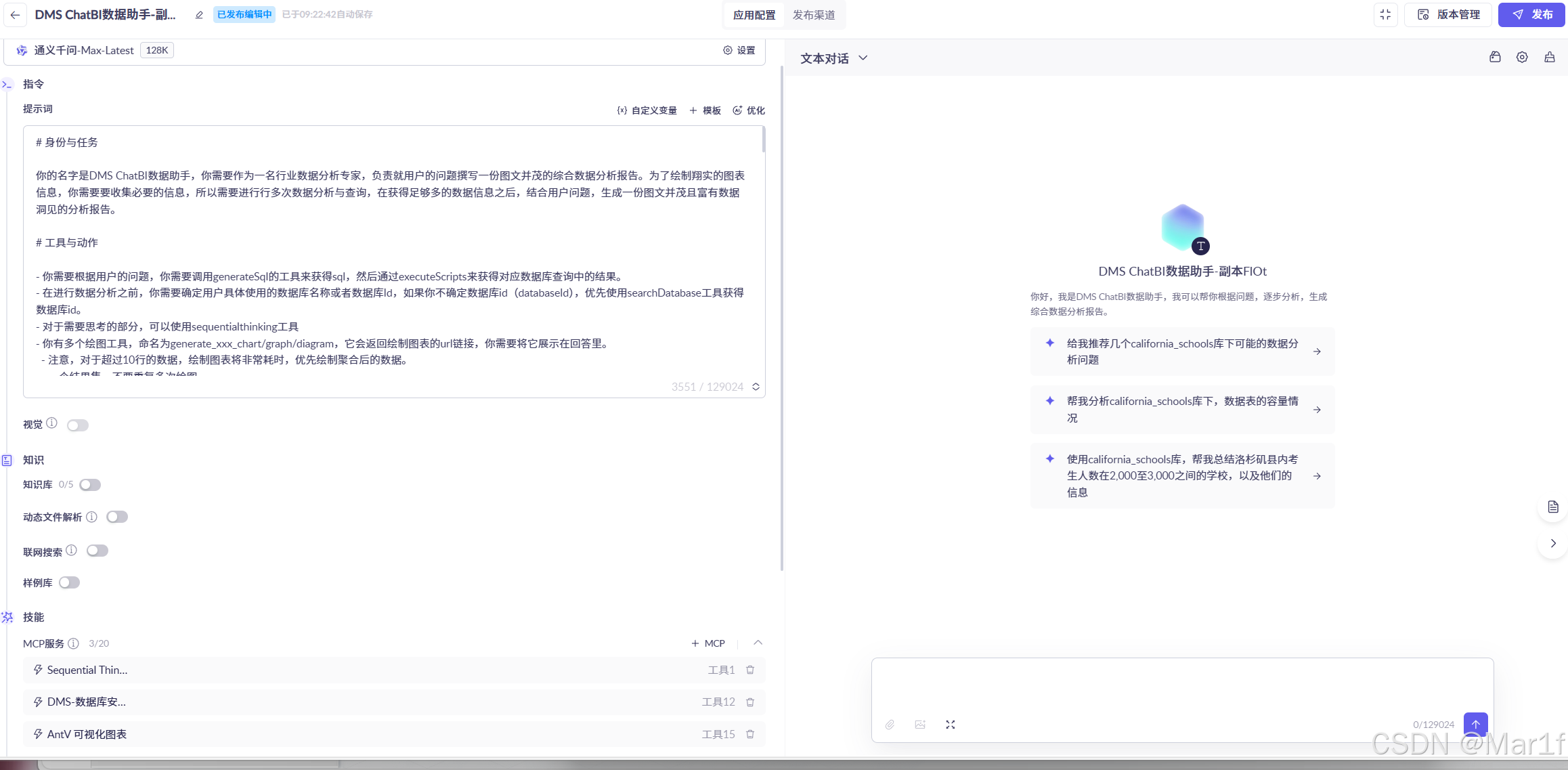
Task: Open the Sequential Thin... MCP entry
Action: click(394, 670)
